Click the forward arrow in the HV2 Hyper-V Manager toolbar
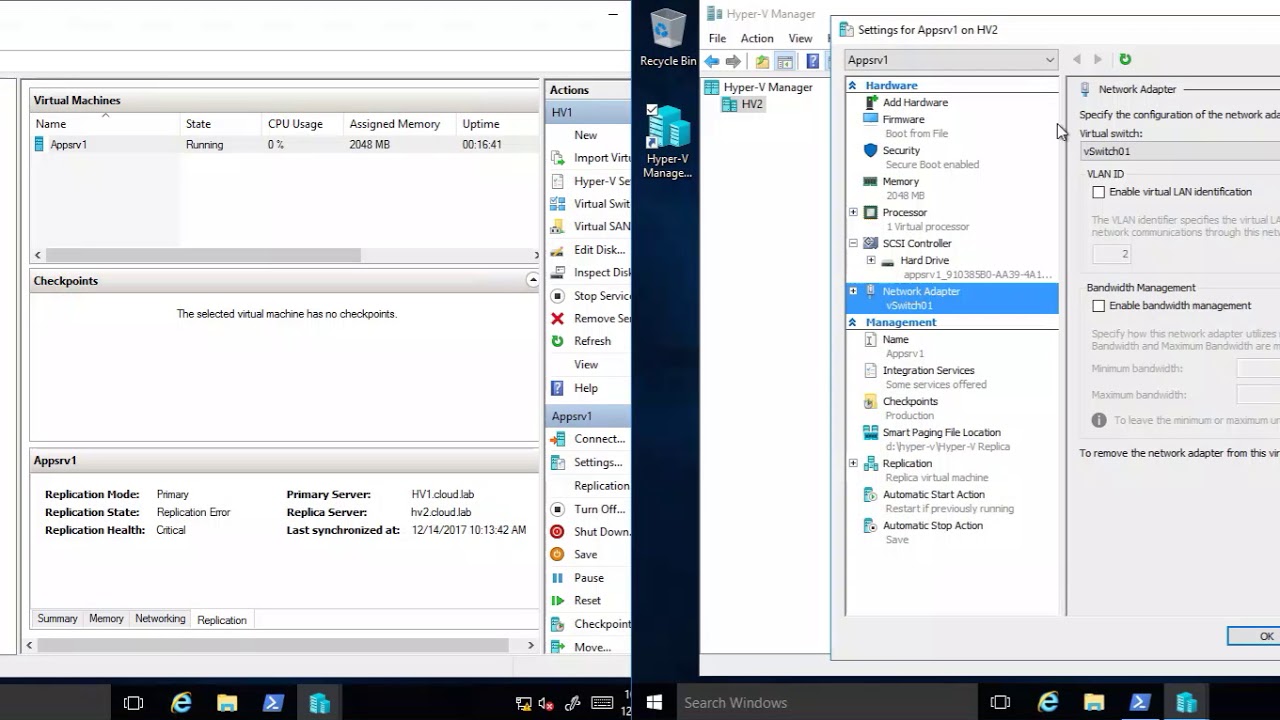The height and width of the screenshot is (720, 1280). 734,62
